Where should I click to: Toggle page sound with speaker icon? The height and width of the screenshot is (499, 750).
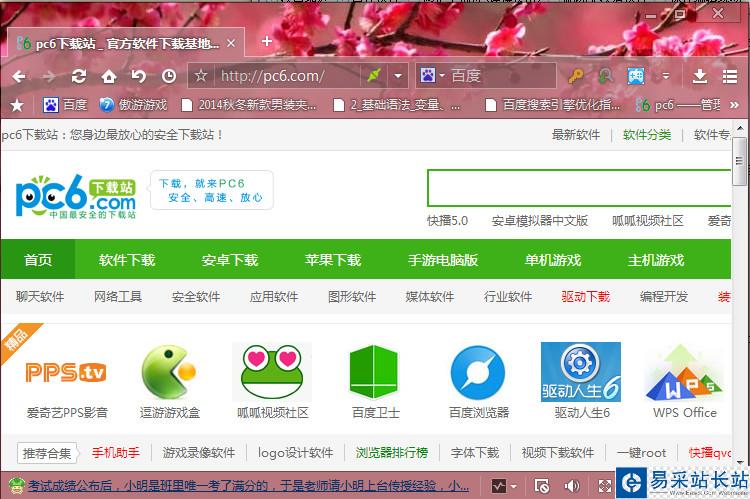coord(571,487)
